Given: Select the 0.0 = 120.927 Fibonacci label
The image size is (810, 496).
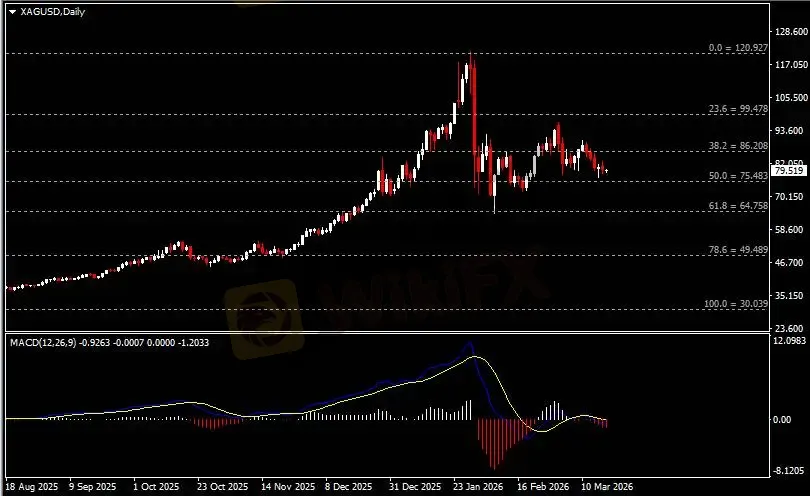Looking at the screenshot, I should point(738,48).
